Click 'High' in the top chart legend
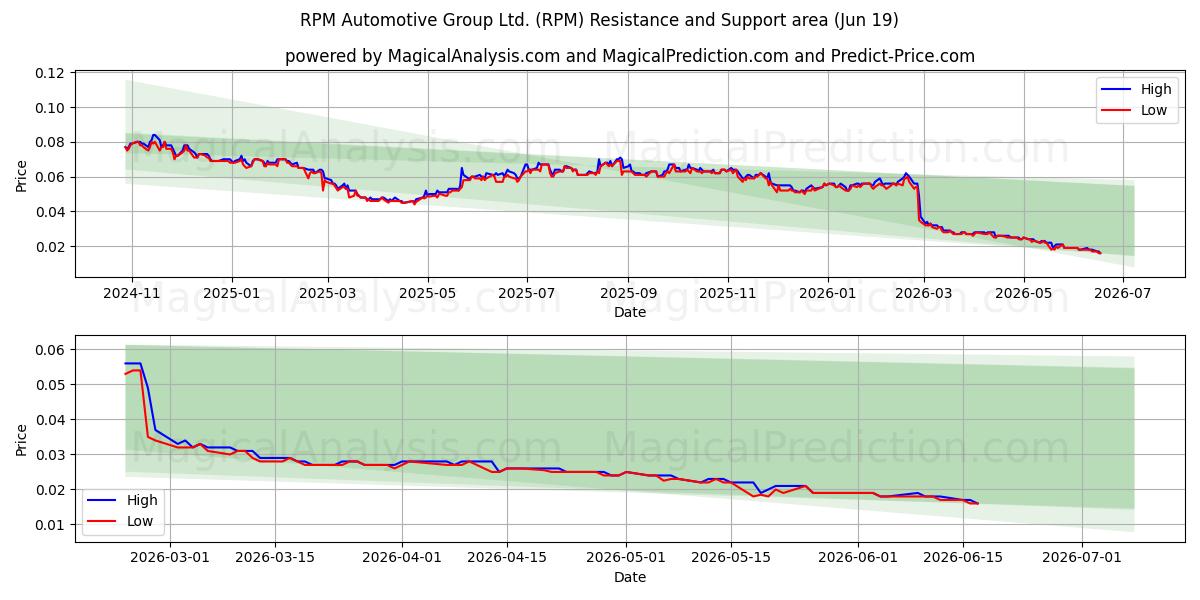Screen dimensions: 1200x600 pyautogui.click(x=1156, y=89)
